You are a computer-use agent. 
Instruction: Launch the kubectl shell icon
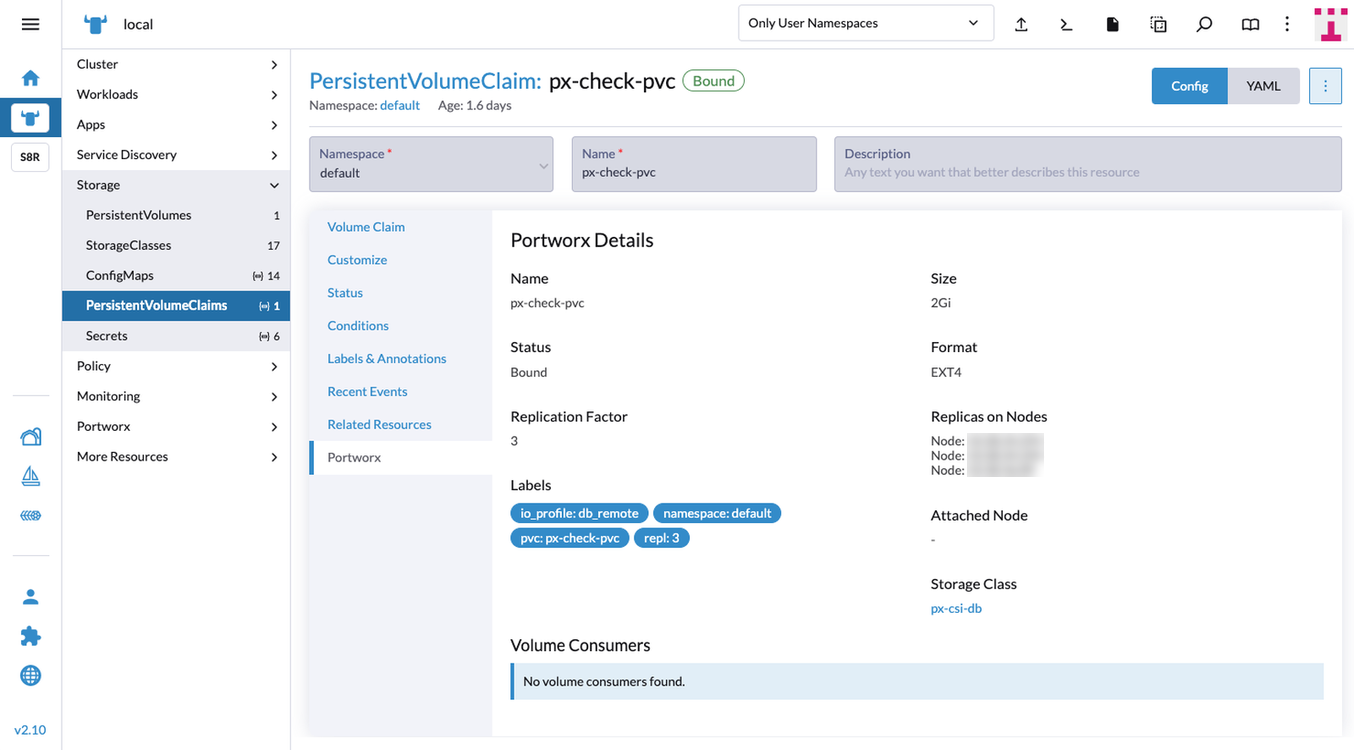1066,24
